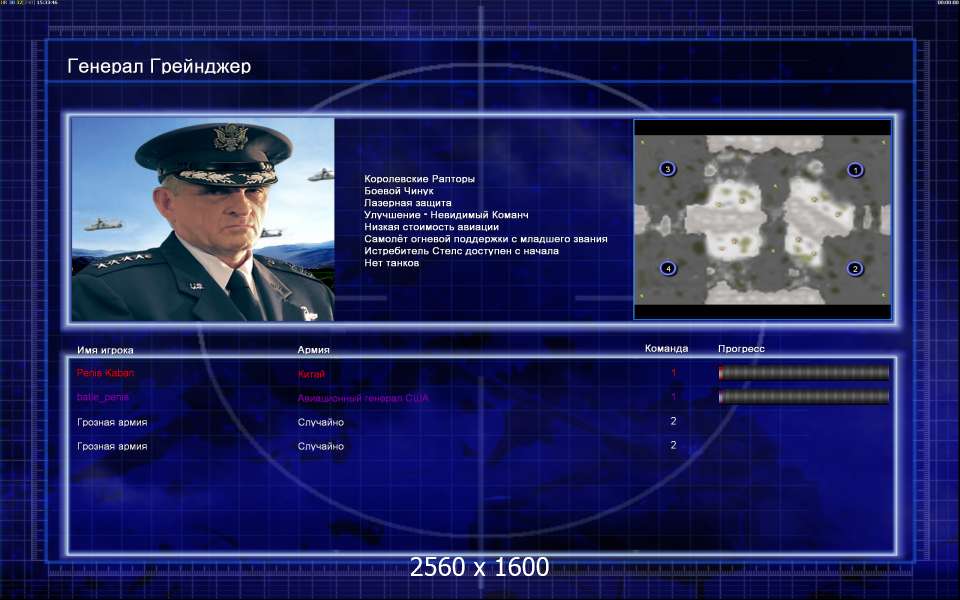Click the General Granger portrait
This screenshot has width=960, height=600.
click(x=203, y=219)
